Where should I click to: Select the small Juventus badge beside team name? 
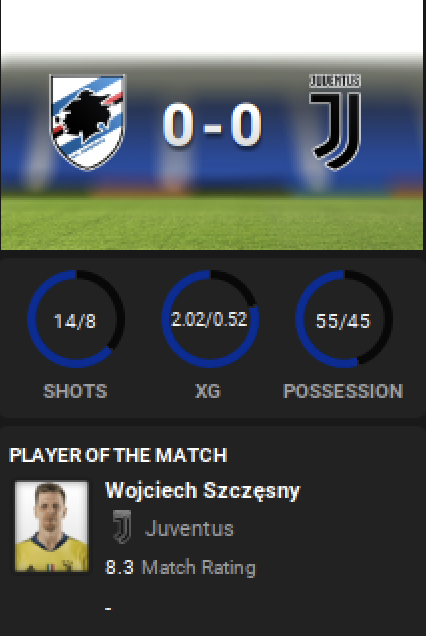[122, 527]
